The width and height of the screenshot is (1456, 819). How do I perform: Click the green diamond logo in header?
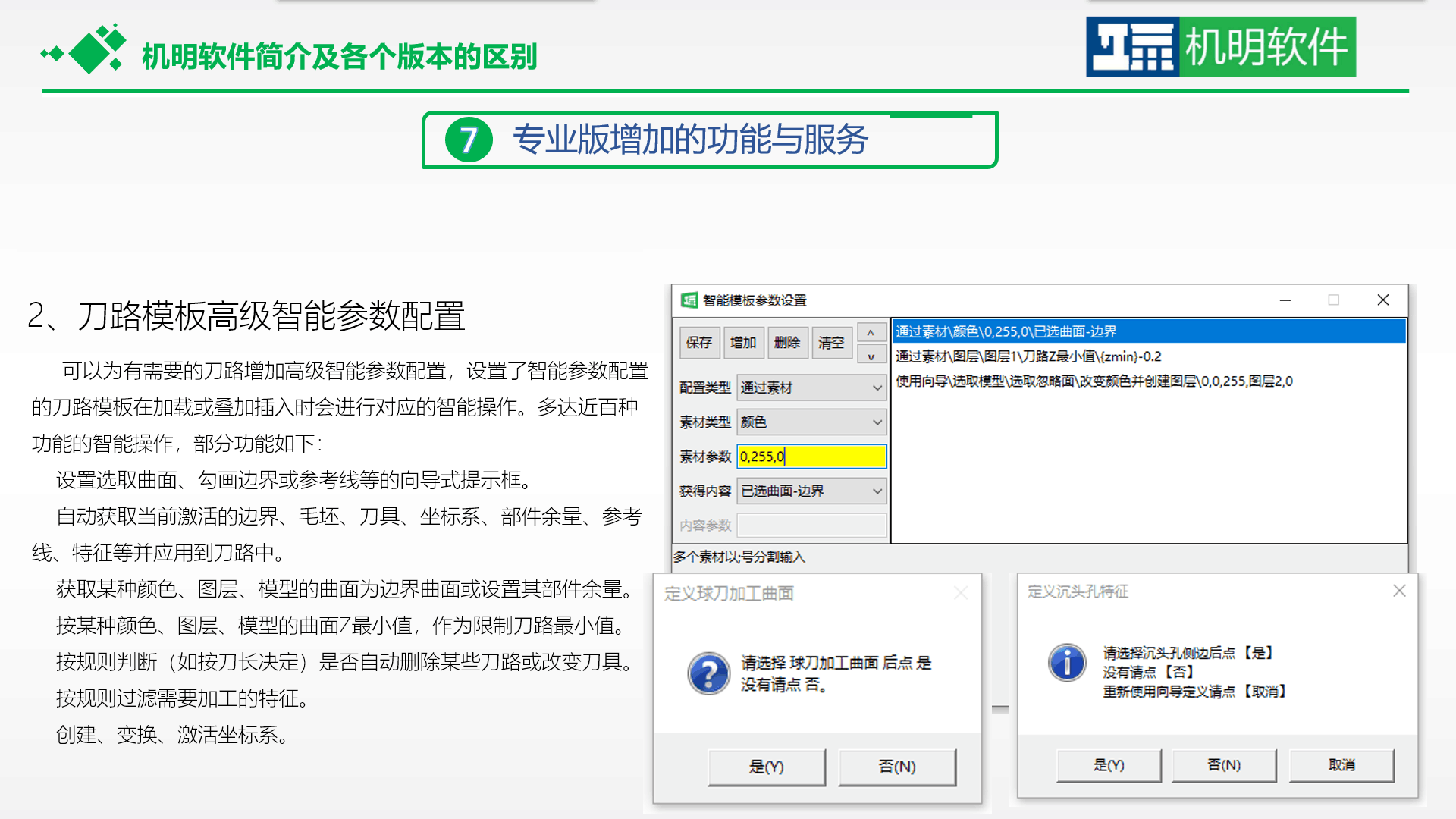pos(85,49)
